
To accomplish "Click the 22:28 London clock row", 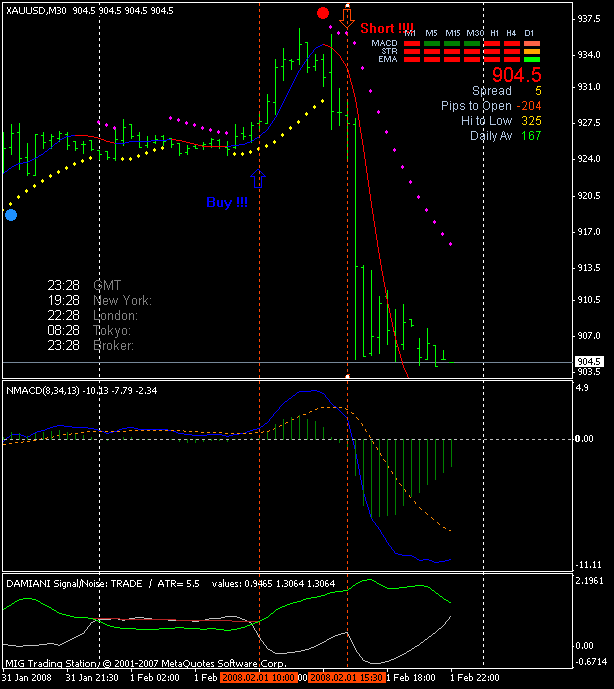I will coord(92,315).
